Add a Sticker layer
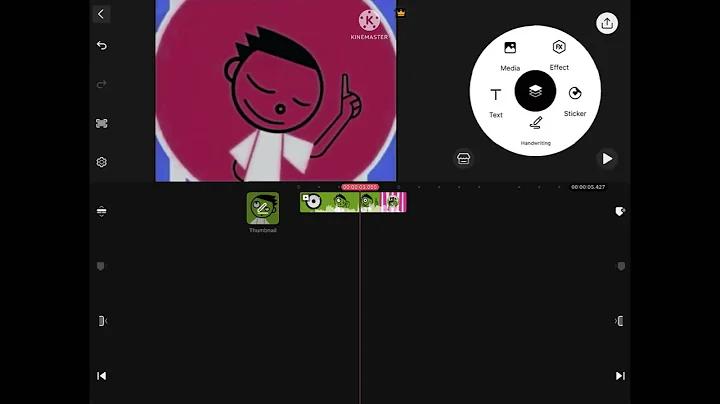720x404 pixels. pyautogui.click(x=575, y=101)
